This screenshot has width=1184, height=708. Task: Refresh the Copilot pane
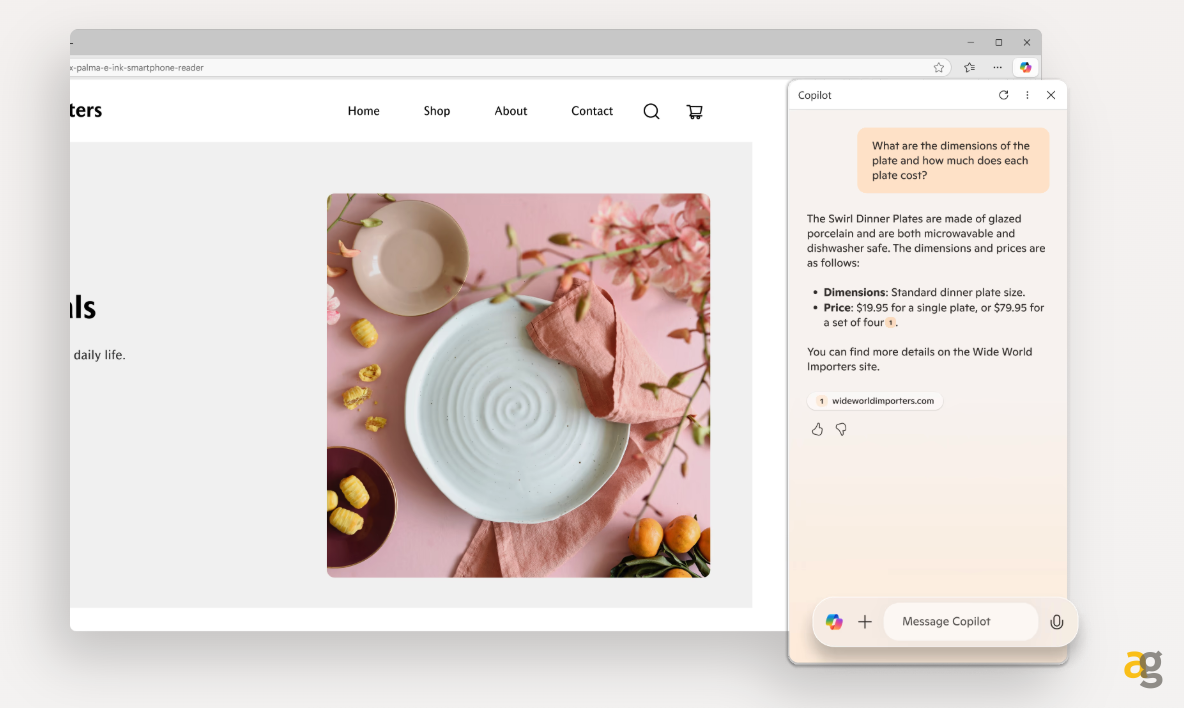click(x=1004, y=95)
